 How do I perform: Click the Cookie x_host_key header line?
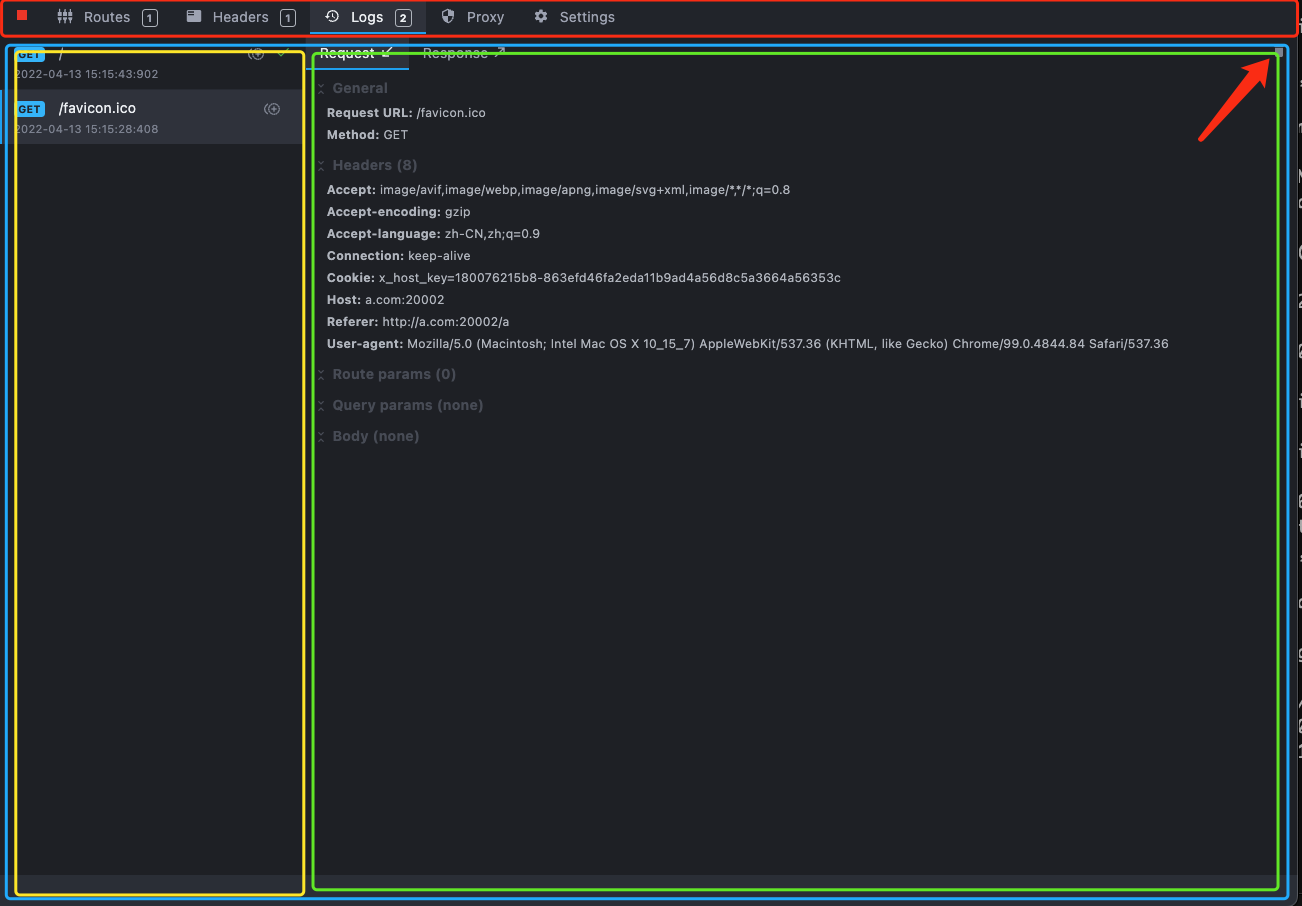pos(584,278)
